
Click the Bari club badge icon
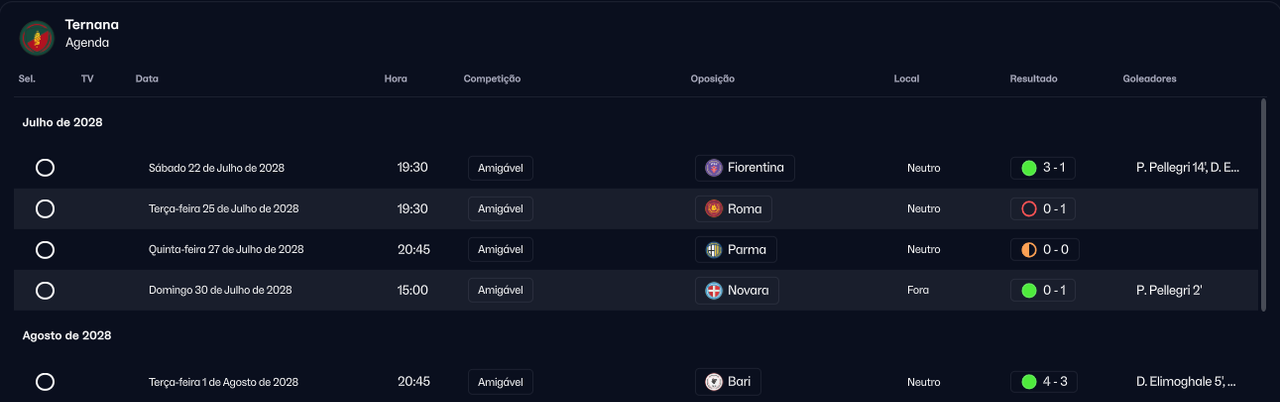[713, 382]
